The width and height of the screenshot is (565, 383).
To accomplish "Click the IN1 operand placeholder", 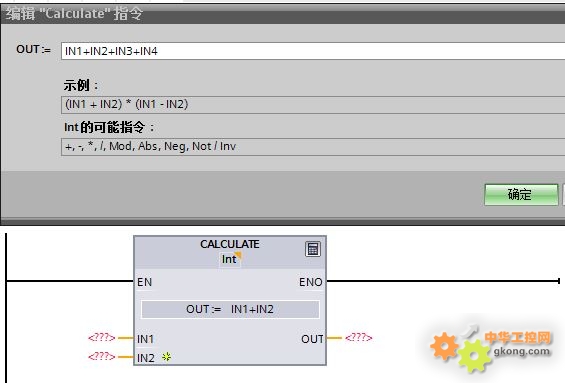I will tap(101, 338).
